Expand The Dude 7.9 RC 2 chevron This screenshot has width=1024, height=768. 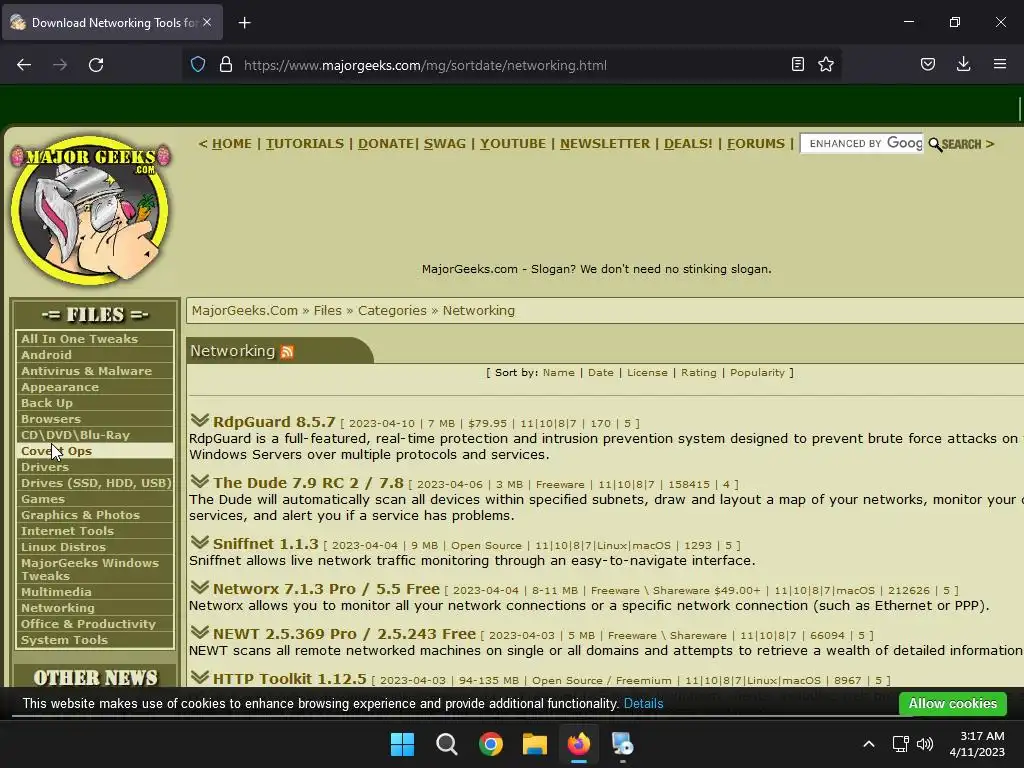200,481
